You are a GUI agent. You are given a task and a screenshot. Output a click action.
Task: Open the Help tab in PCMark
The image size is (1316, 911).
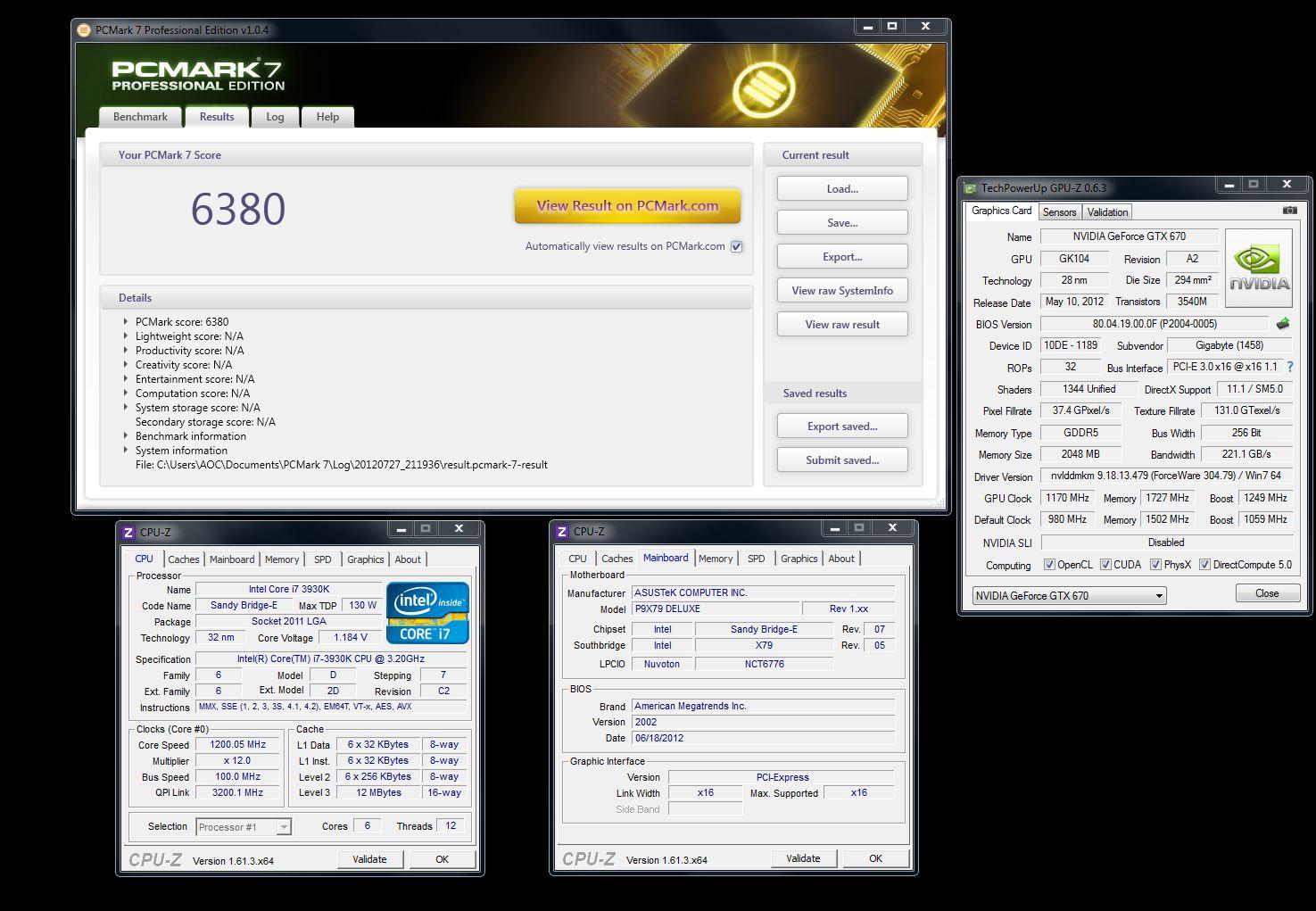327,117
